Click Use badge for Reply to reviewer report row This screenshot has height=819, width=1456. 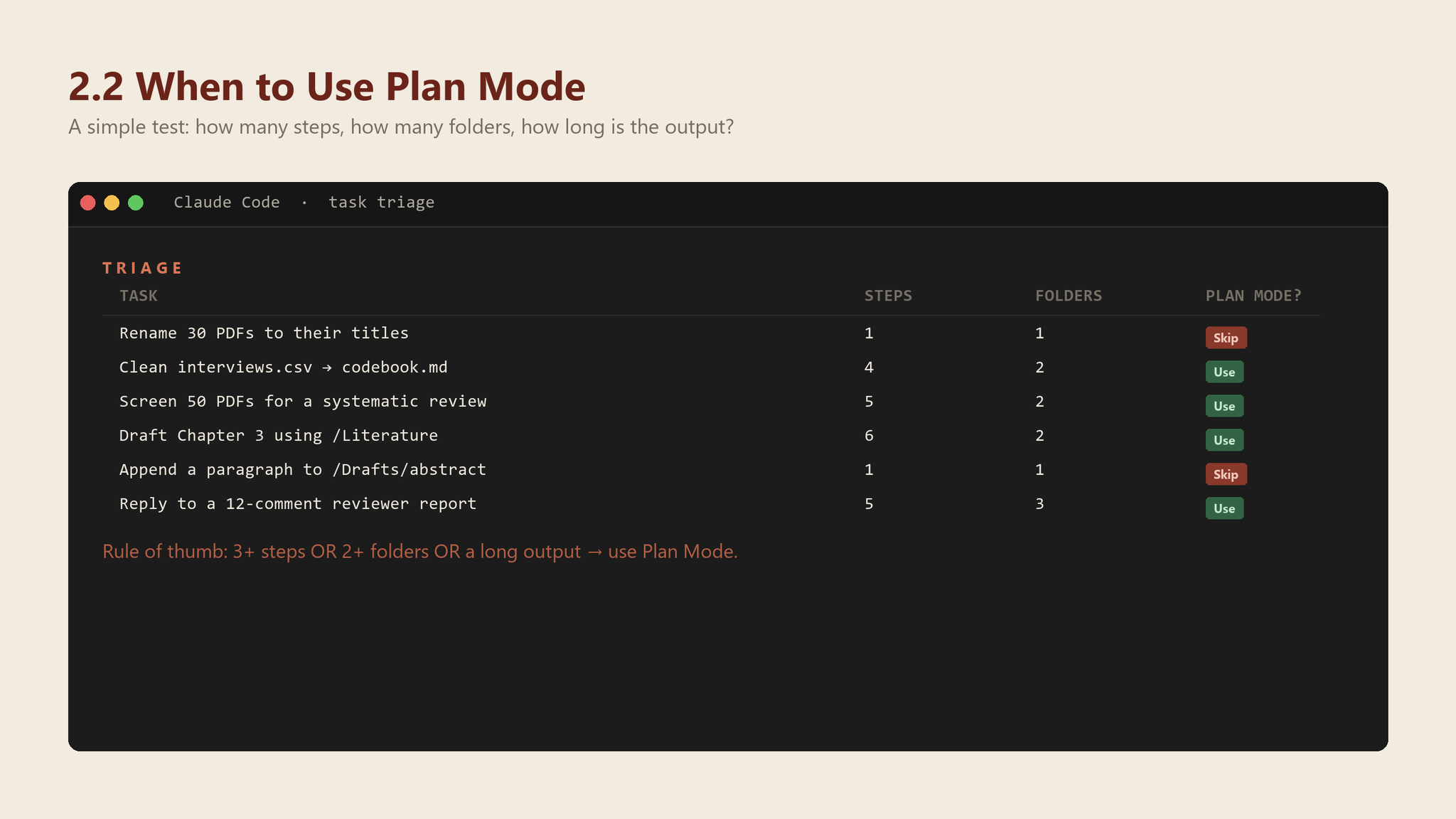[1224, 508]
